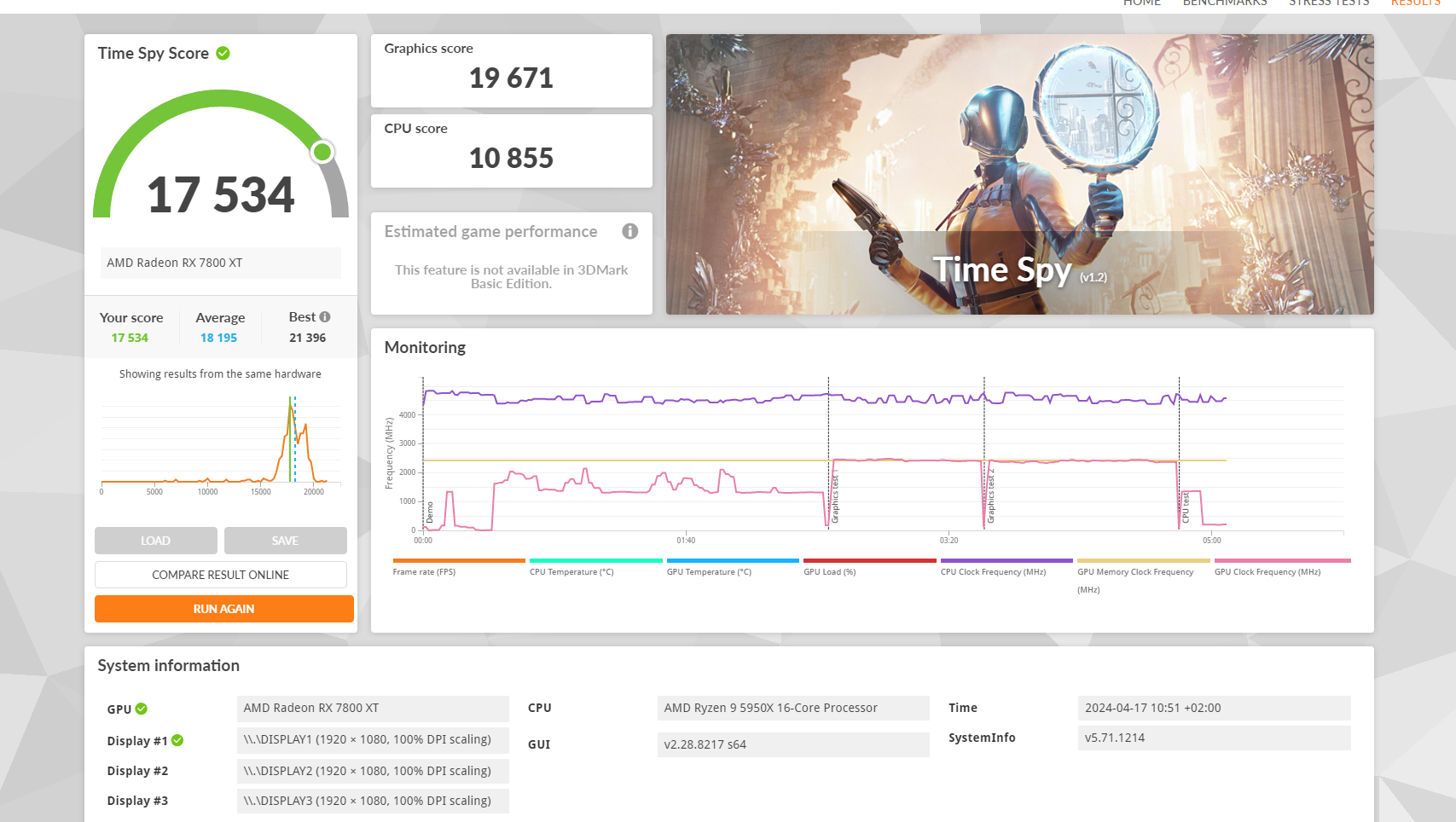Toggle the CPU Temperature legend swatch
Image resolution: width=1456 pixels, height=822 pixels.
(x=596, y=561)
